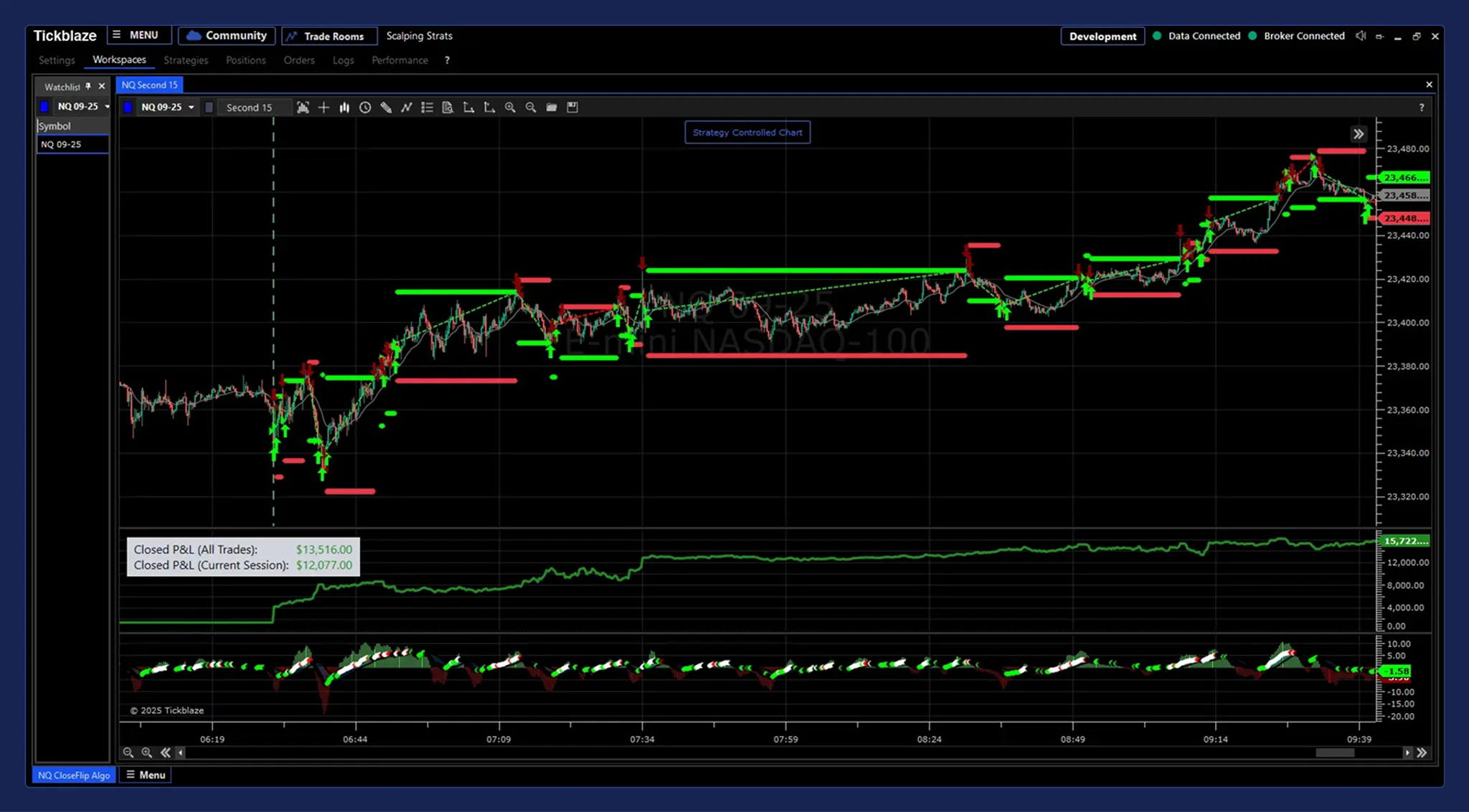Open Trade Rooms
This screenshot has width=1469, height=812.
pos(329,36)
